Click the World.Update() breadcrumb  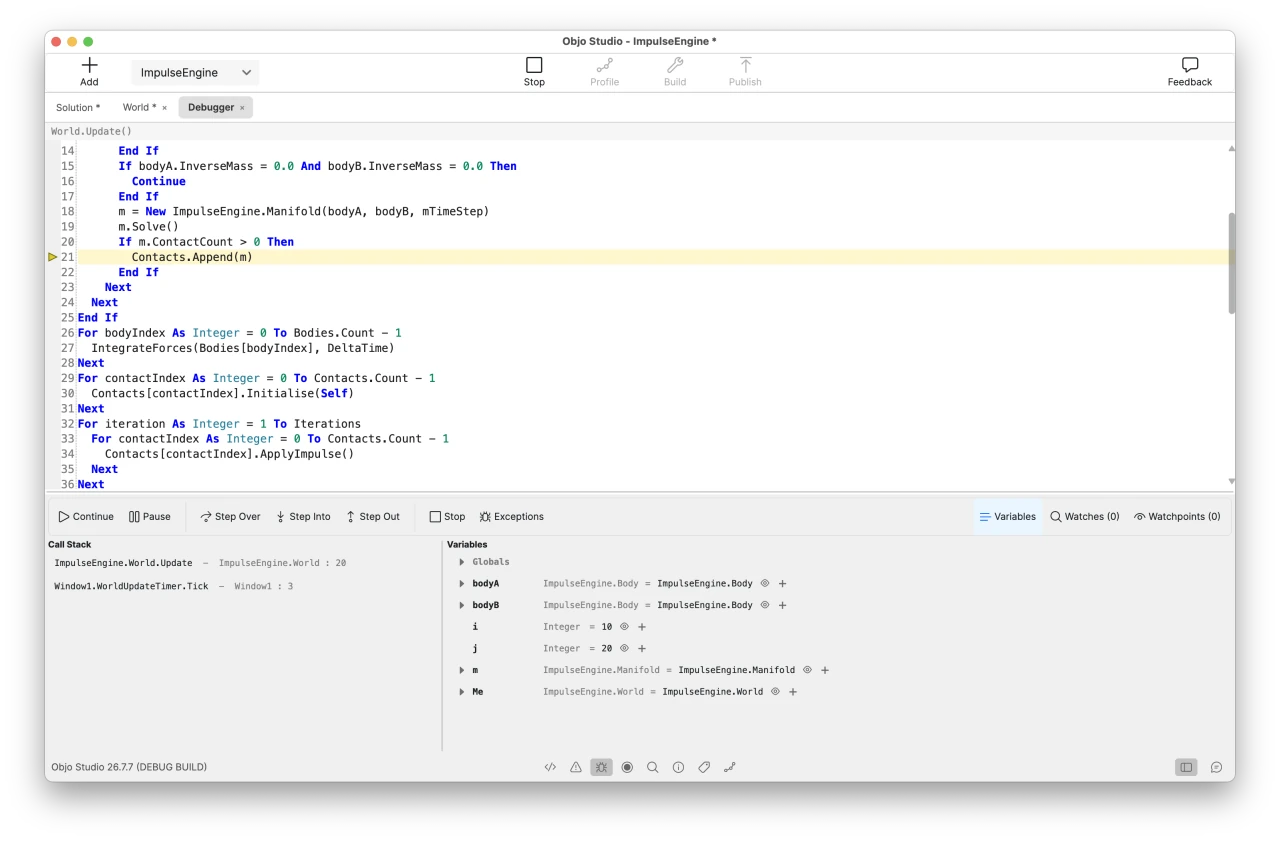(x=91, y=131)
